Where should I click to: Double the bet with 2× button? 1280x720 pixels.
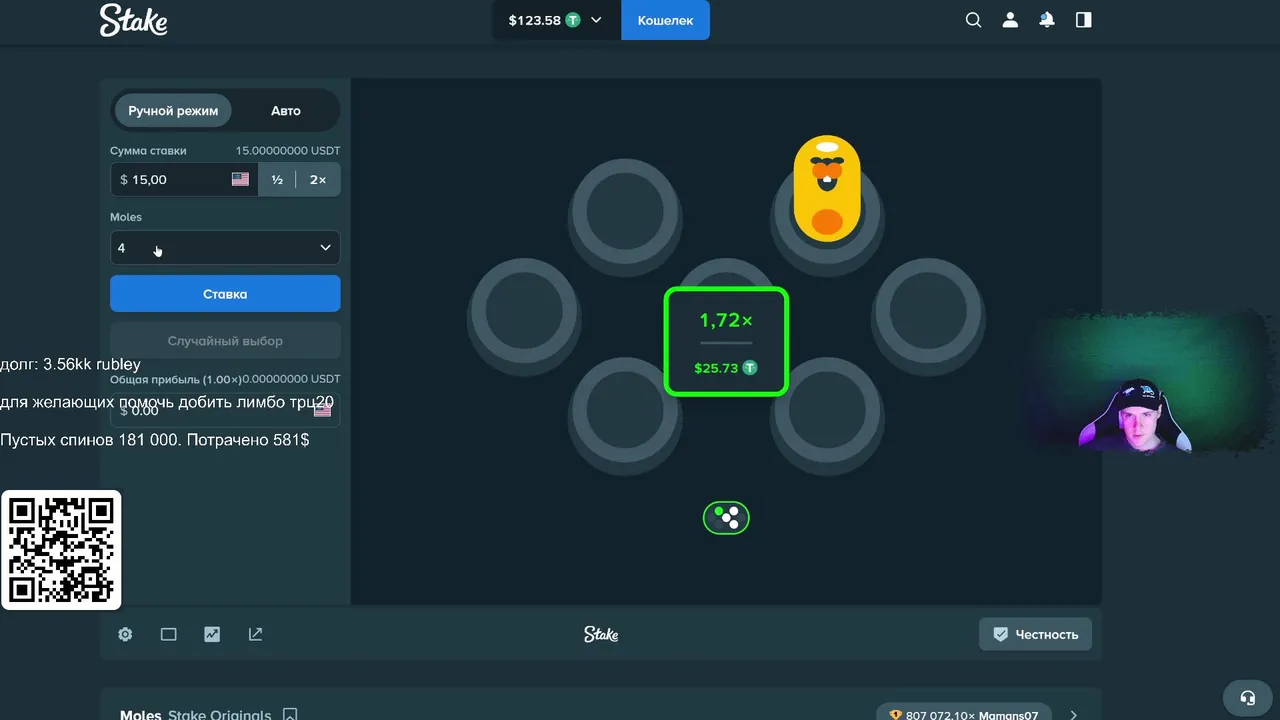point(318,180)
